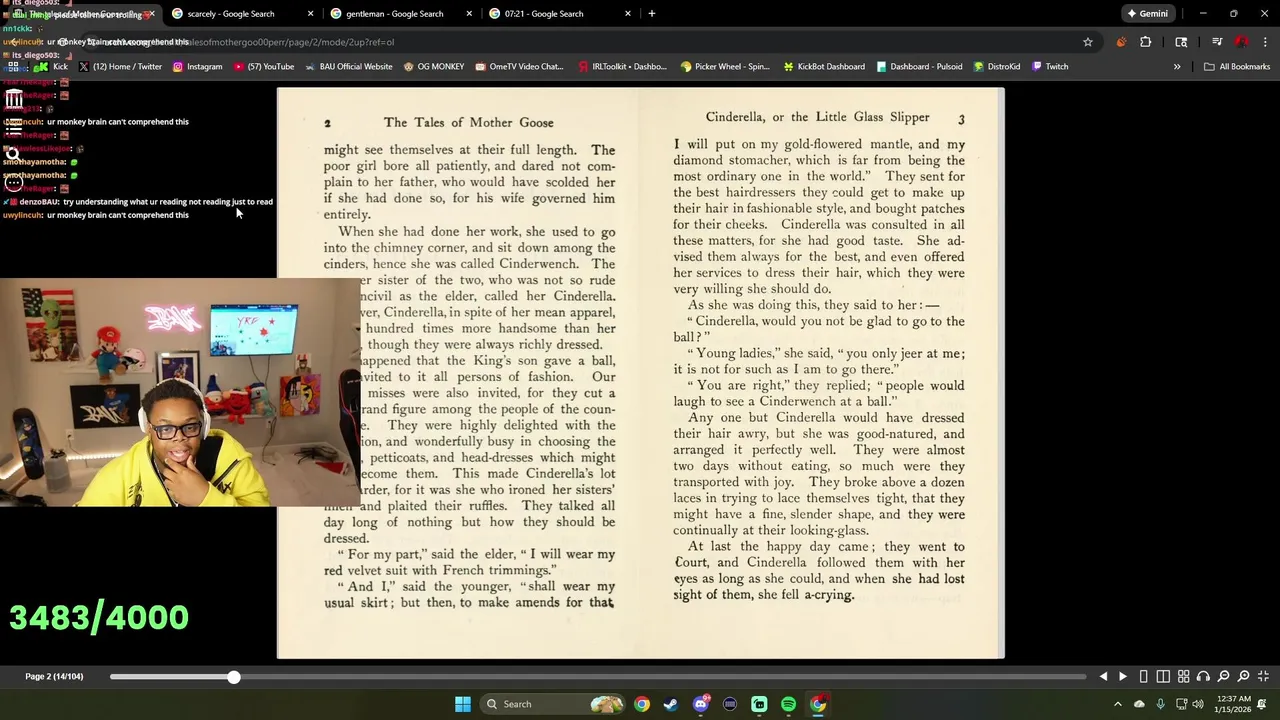Image resolution: width=1280 pixels, height=720 pixels.
Task: Open Chrome media controls icon
Action: click(1217, 42)
